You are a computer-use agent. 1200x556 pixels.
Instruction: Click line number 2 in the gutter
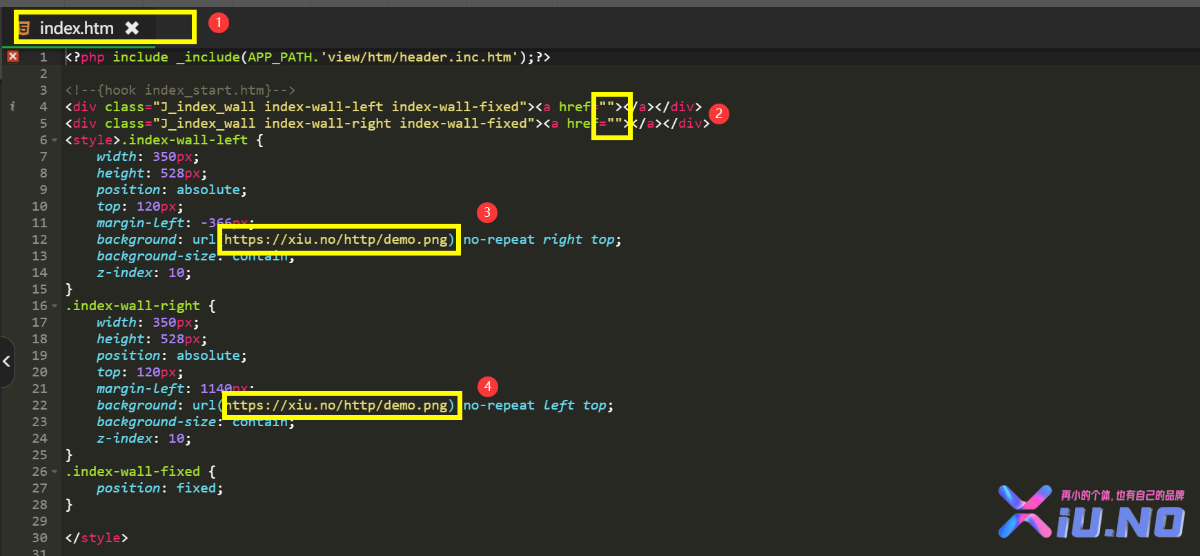43,74
